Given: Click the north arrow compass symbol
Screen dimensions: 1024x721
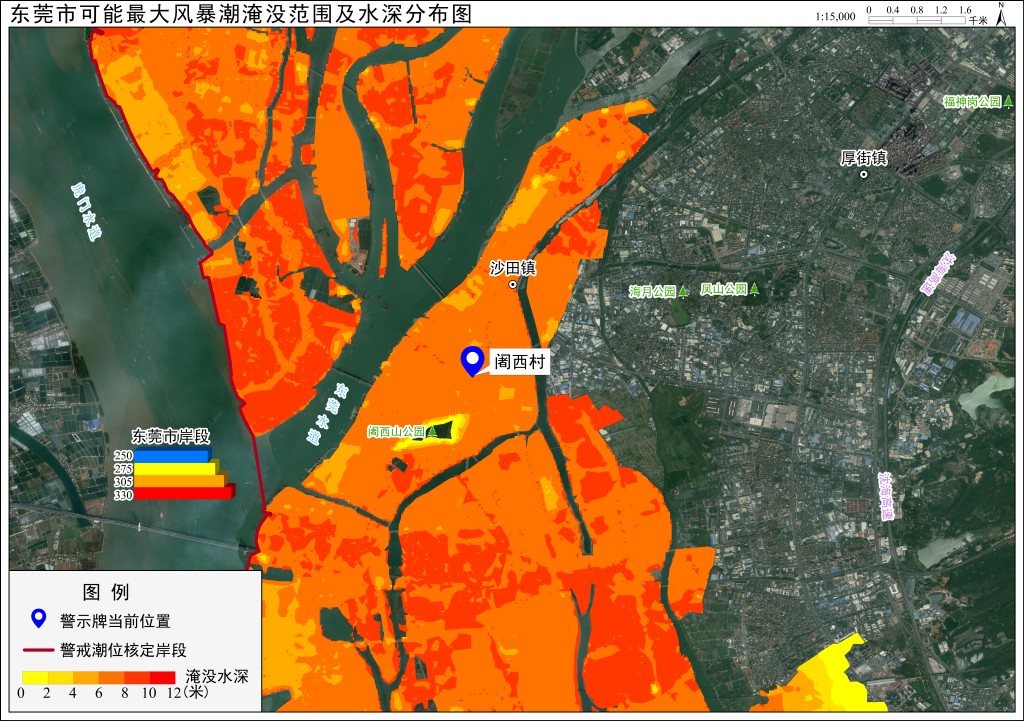Looking at the screenshot, I should [x=1001, y=14].
